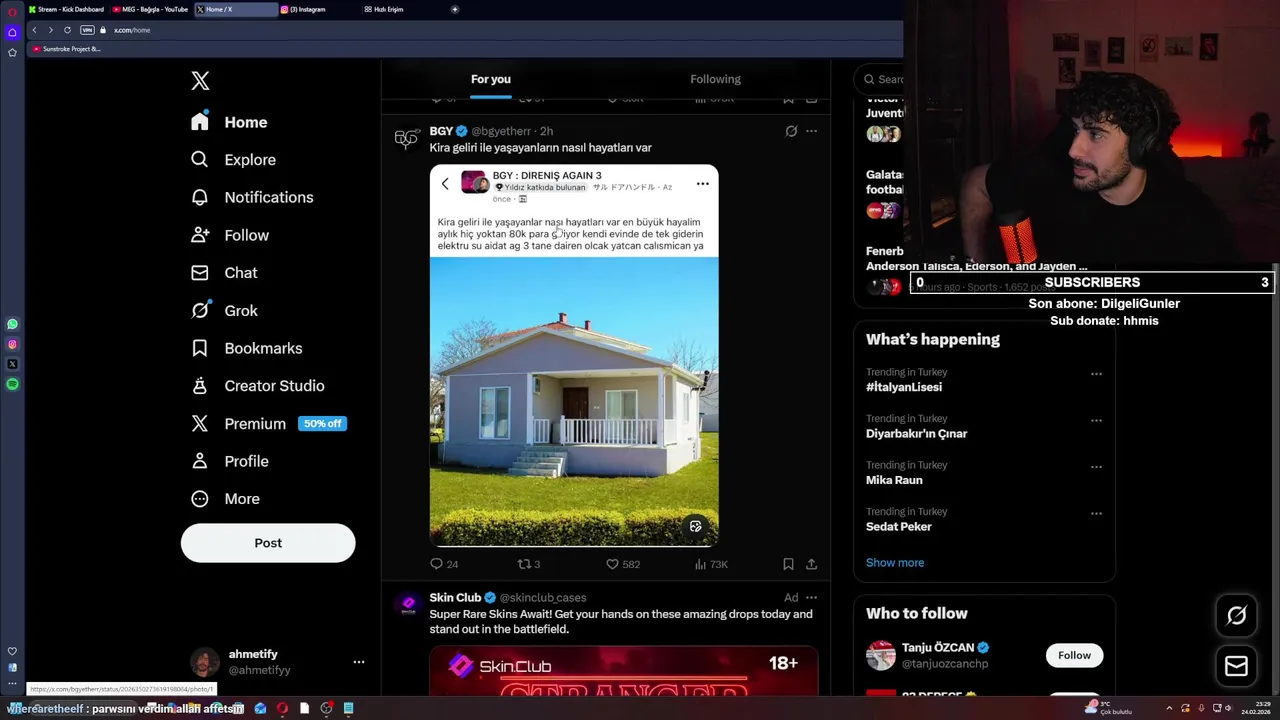Click the Post button
The height and width of the screenshot is (720, 1280).
[268, 543]
